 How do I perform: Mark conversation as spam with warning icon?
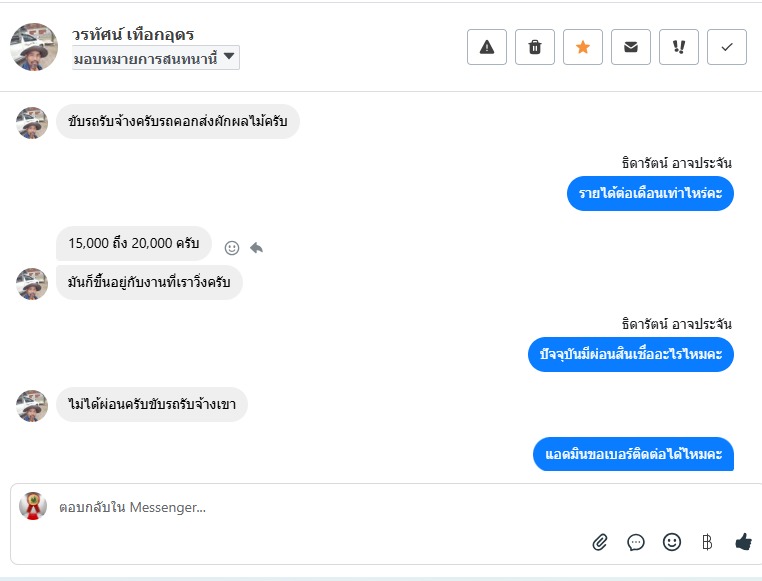coord(487,47)
